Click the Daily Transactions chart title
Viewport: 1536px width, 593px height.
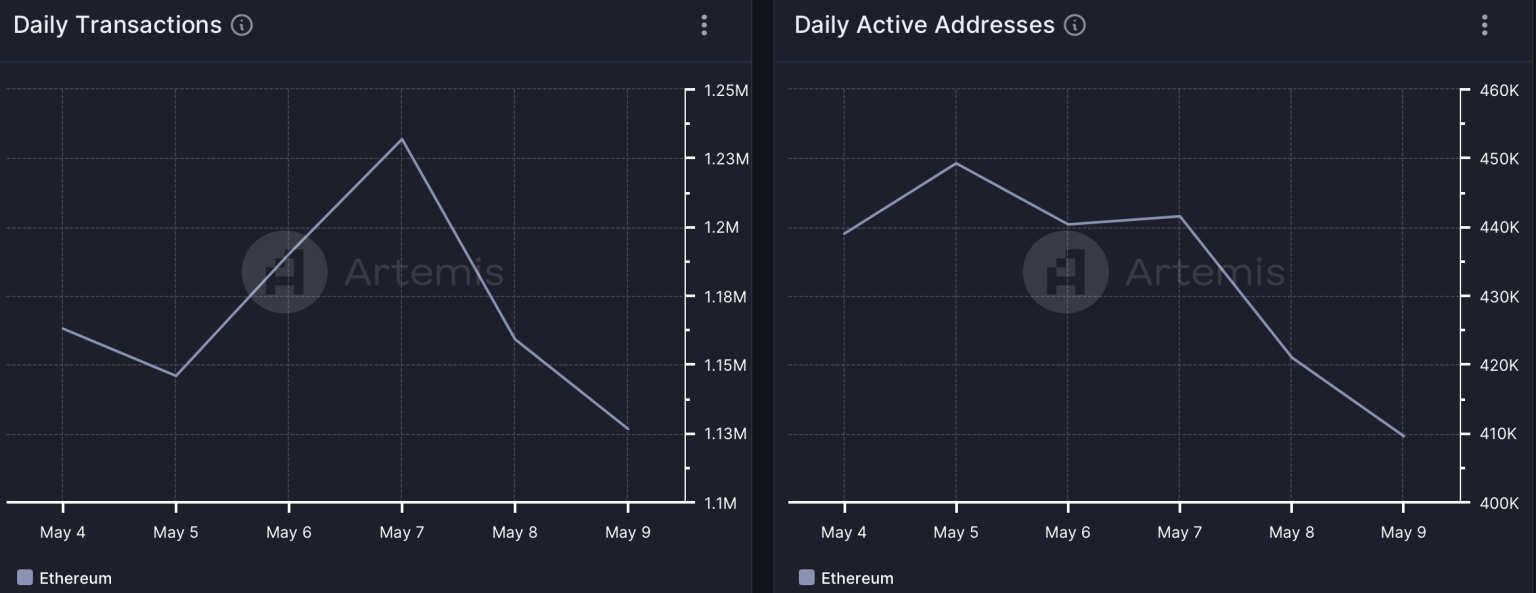coord(117,25)
